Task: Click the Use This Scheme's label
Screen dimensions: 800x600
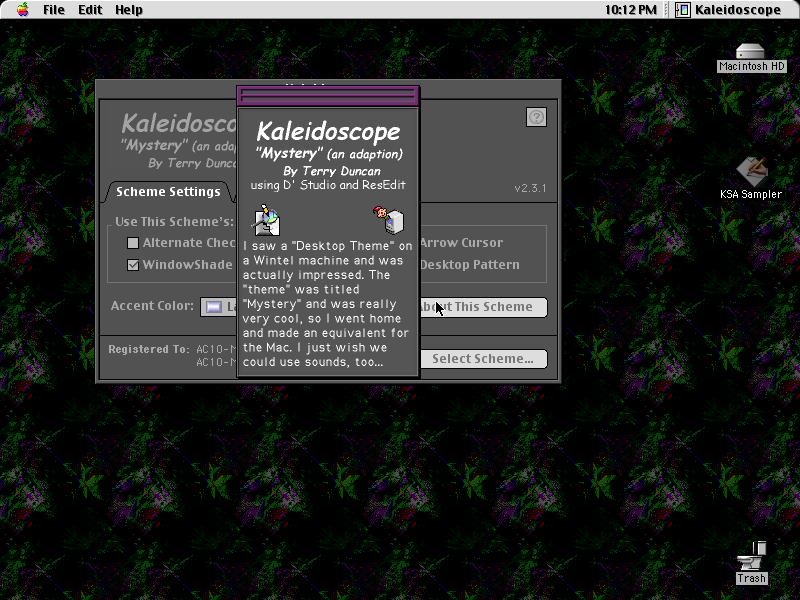Action: tap(174, 222)
